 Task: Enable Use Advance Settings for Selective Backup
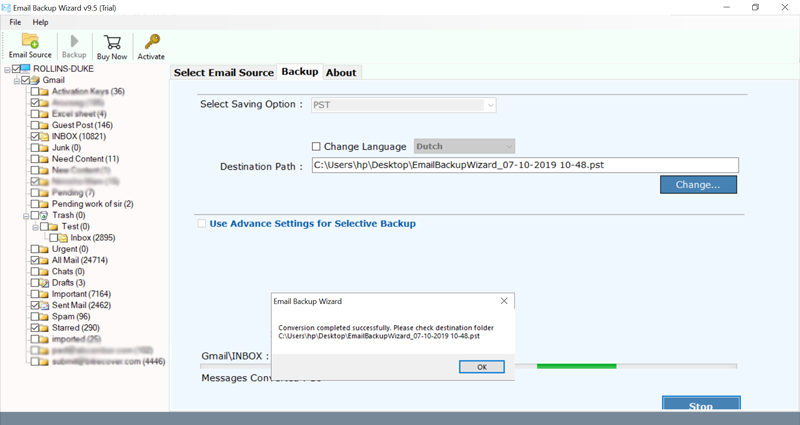click(x=202, y=224)
